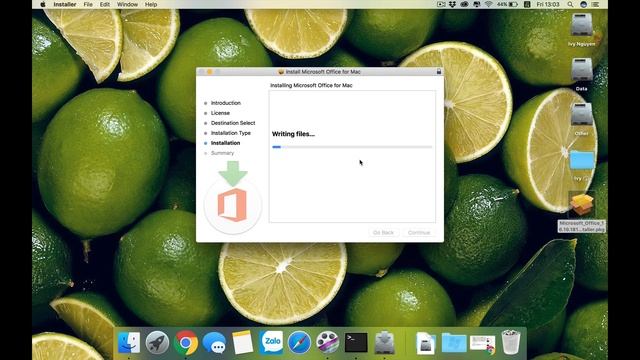The image size is (640, 360).
Task: Open the Installer application menu
Action: [64, 4]
